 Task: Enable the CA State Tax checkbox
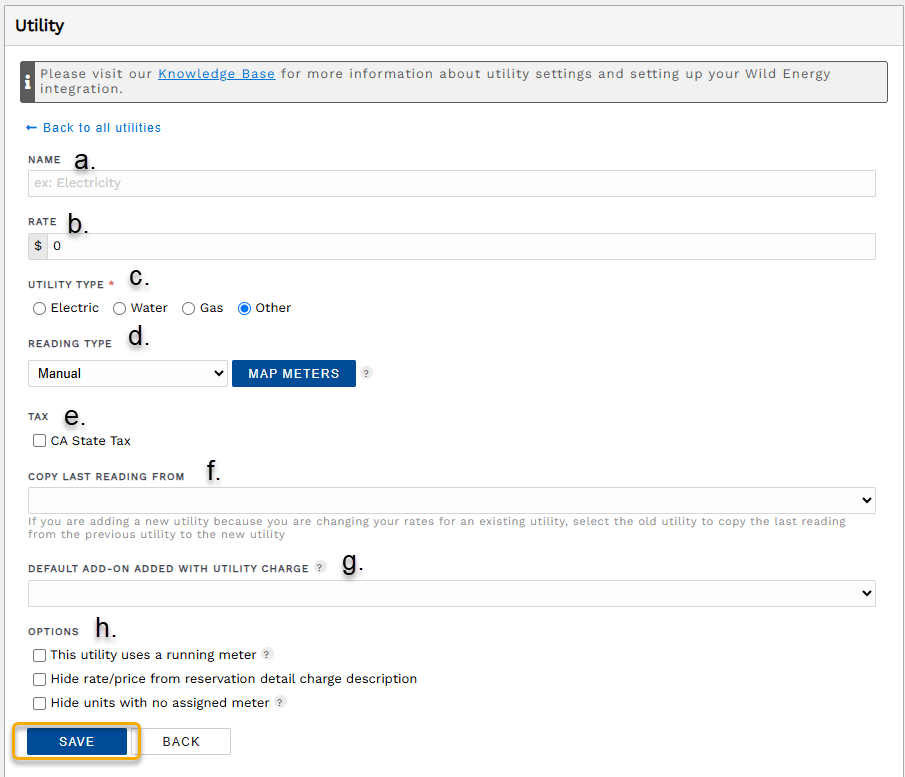pyautogui.click(x=39, y=440)
